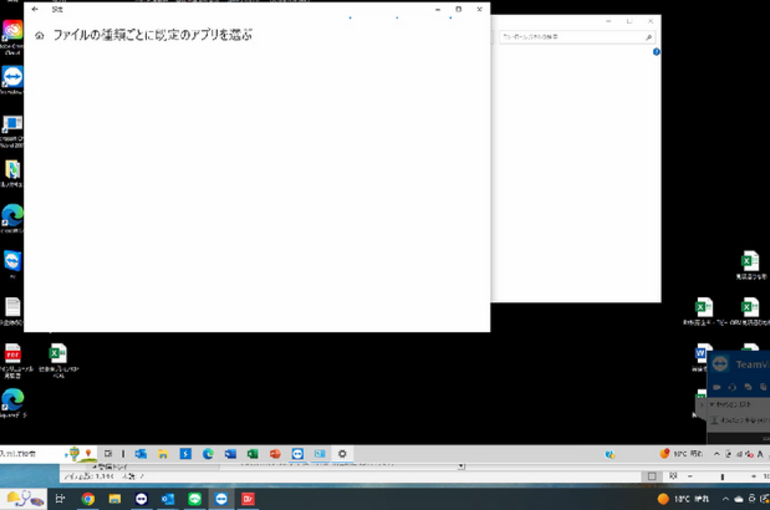Open Outlook from the bottom taskbar

click(x=167, y=498)
